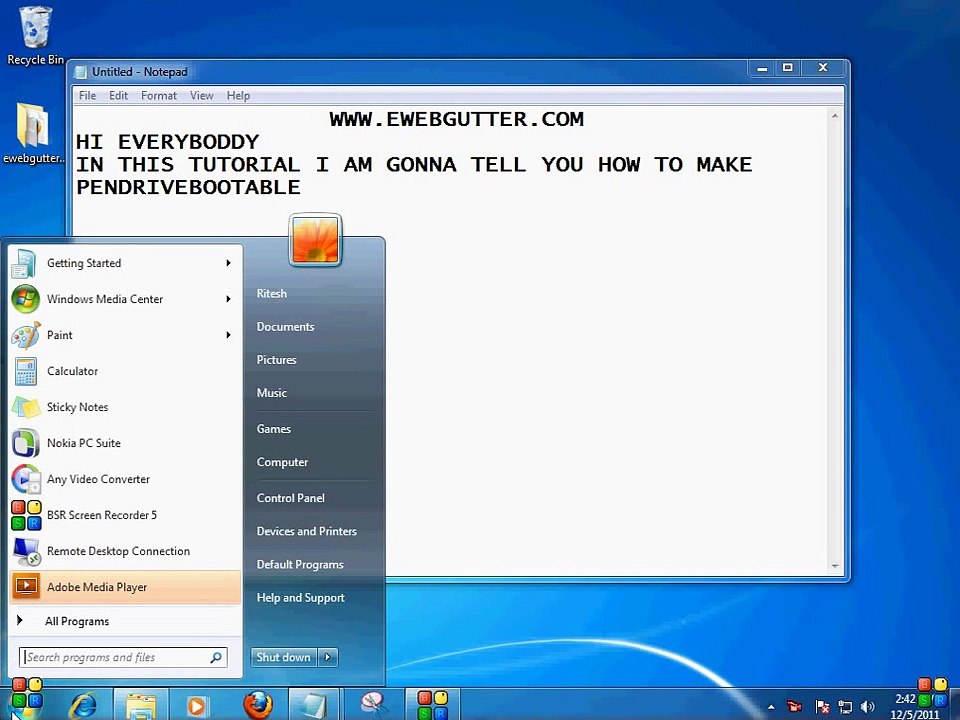Viewport: 960px width, 720px height.
Task: Launch Windows Media Center from Start menu
Action: point(126,299)
